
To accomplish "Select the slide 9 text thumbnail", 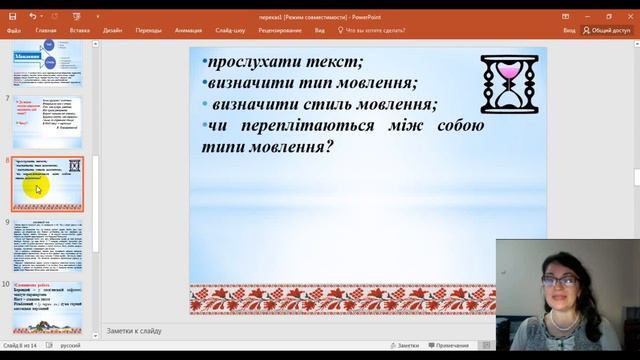I will pos(47,246).
